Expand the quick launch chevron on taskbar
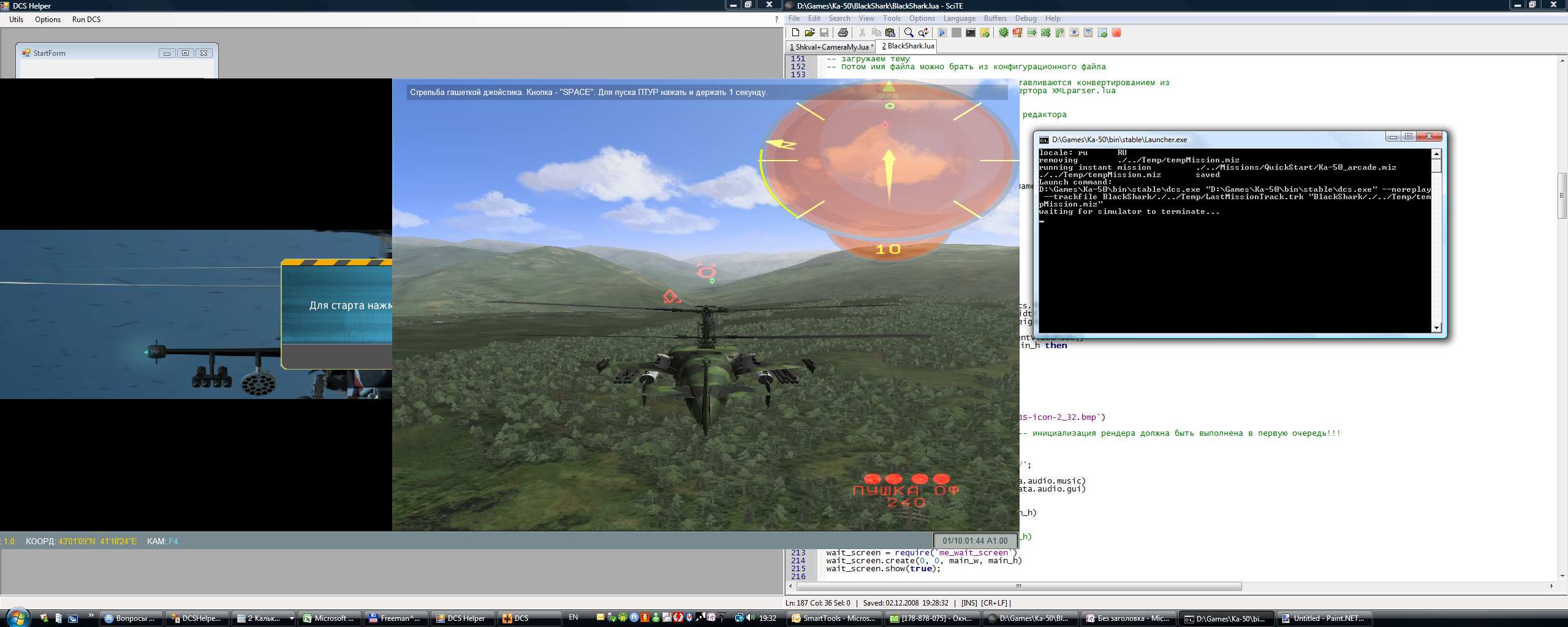 [x=91, y=615]
